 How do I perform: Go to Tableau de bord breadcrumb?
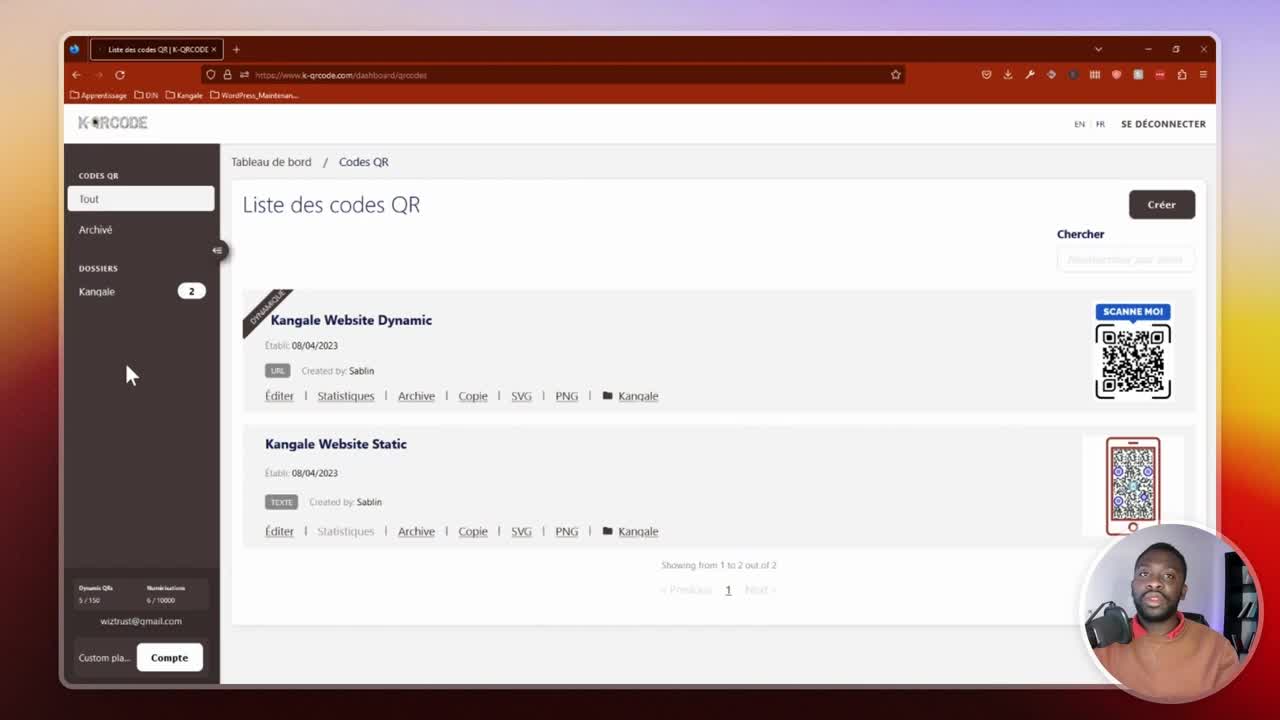click(271, 162)
